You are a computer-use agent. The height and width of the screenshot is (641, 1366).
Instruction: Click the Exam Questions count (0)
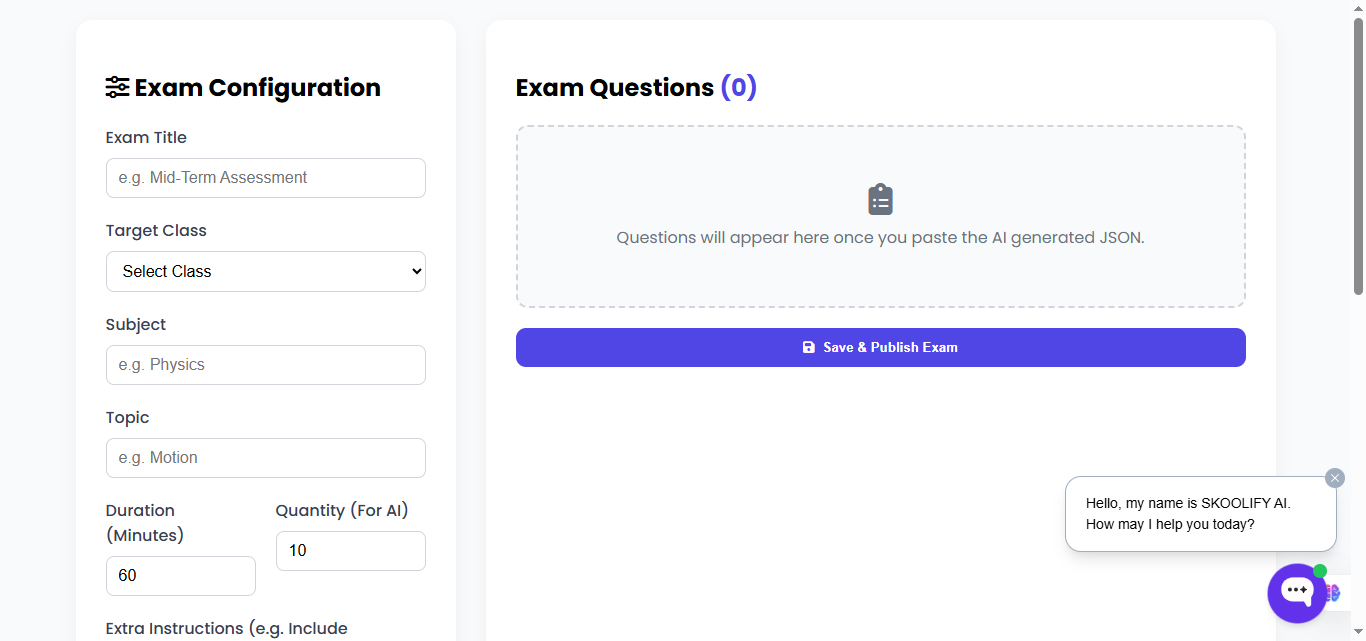point(738,88)
